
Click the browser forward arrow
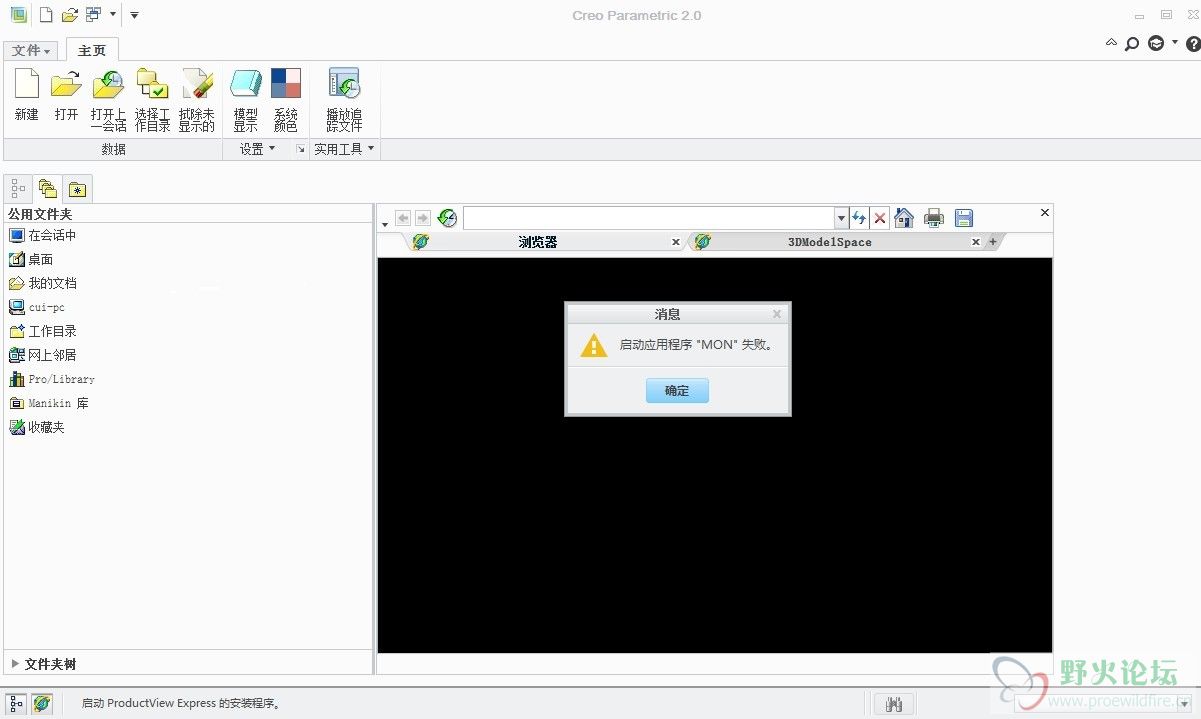click(423, 218)
